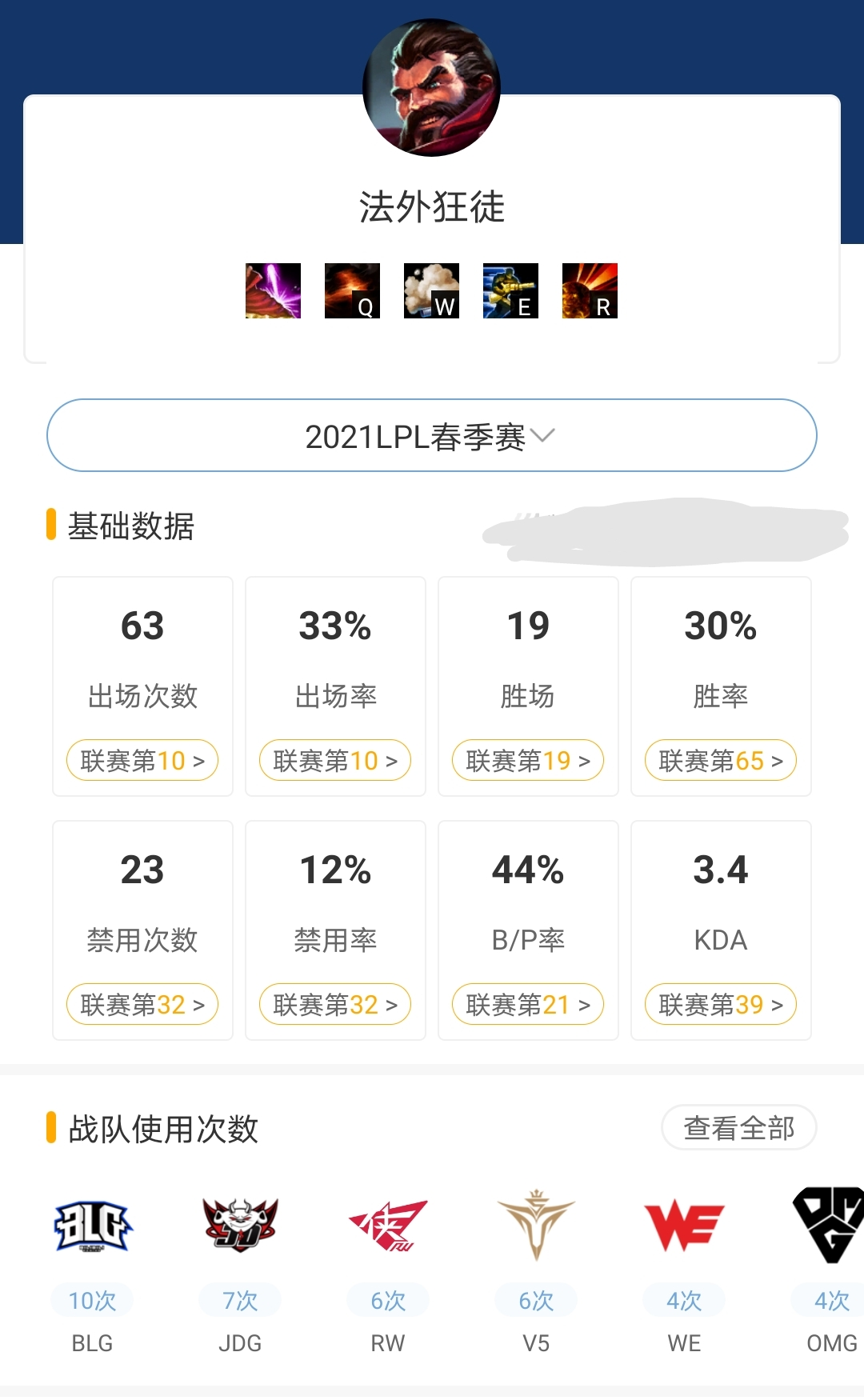
Task: Open the 2021LPL春季赛 season dropdown
Action: (431, 436)
